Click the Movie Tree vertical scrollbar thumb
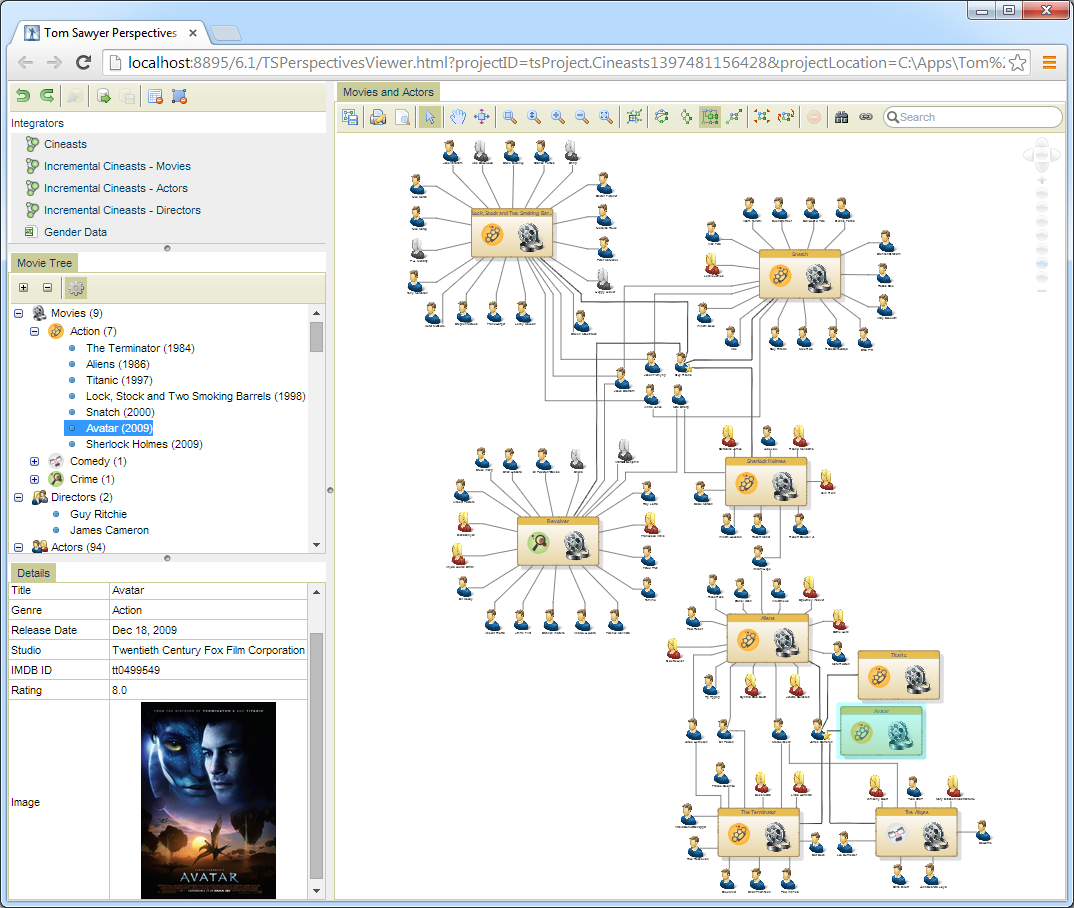Image resolution: width=1074 pixels, height=908 pixels. (x=316, y=337)
